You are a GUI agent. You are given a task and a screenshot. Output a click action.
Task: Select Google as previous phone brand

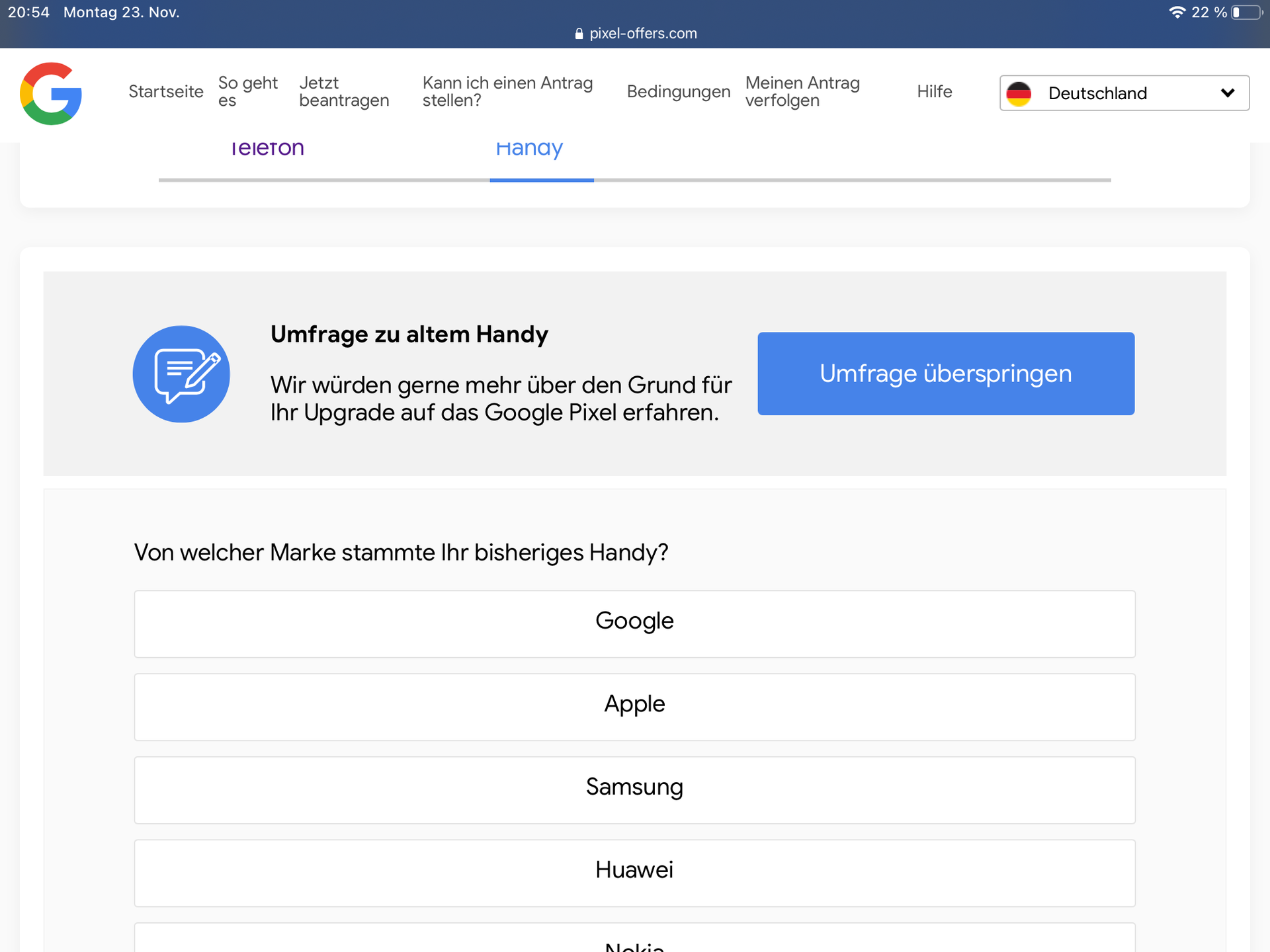pyautogui.click(x=635, y=624)
